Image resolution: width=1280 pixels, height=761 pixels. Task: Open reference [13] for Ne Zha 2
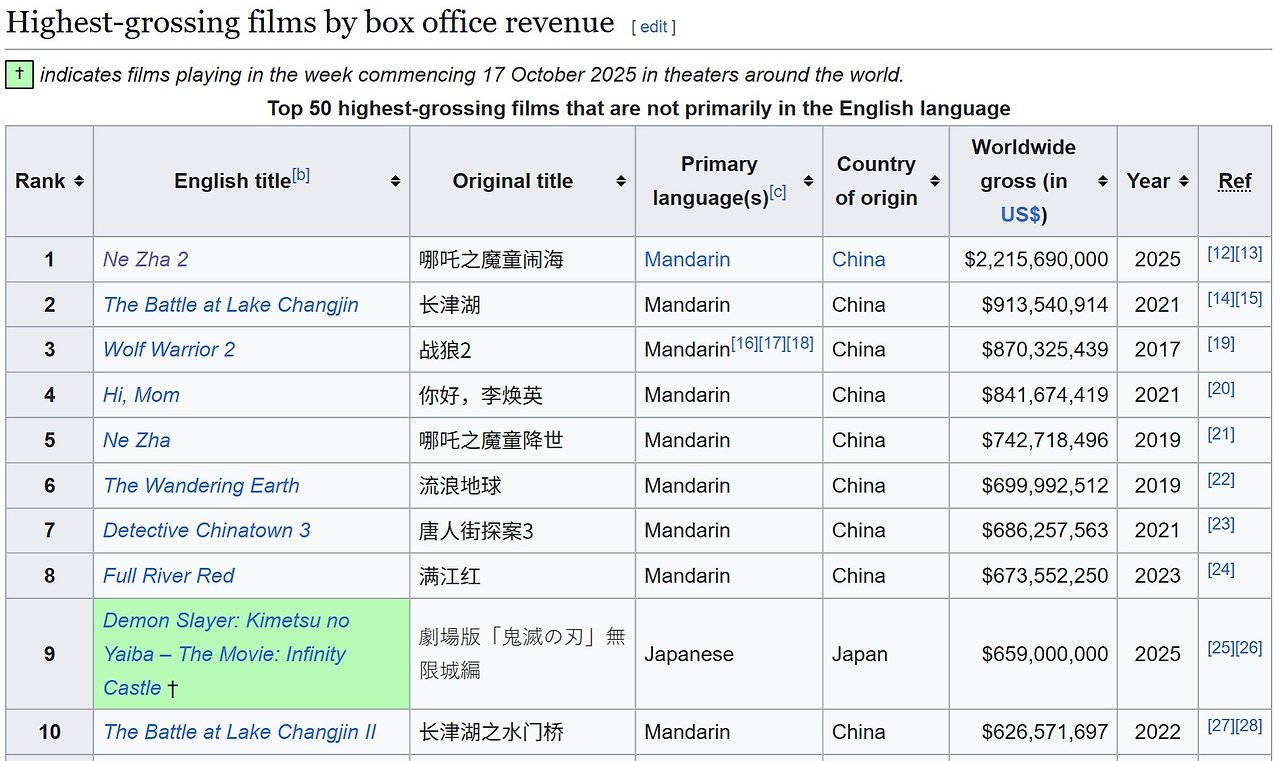pos(1249,253)
